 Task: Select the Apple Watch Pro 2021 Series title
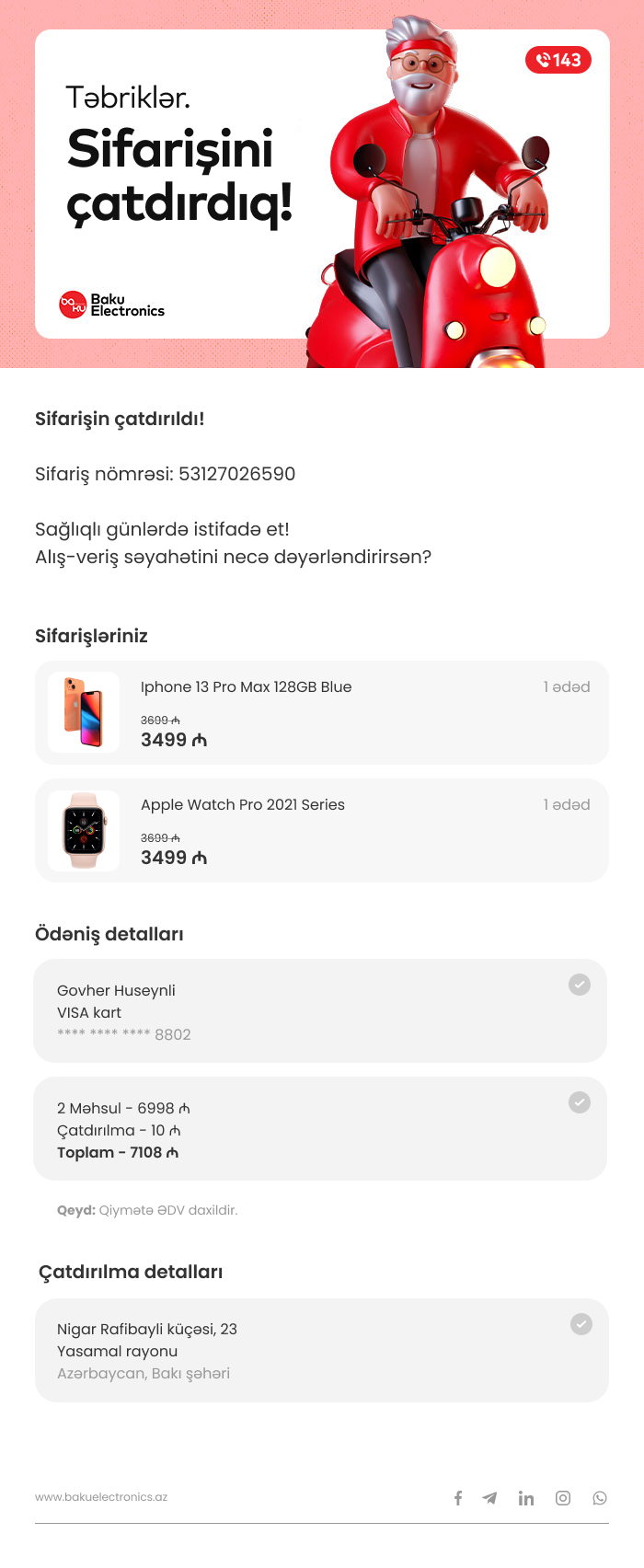[x=243, y=804]
